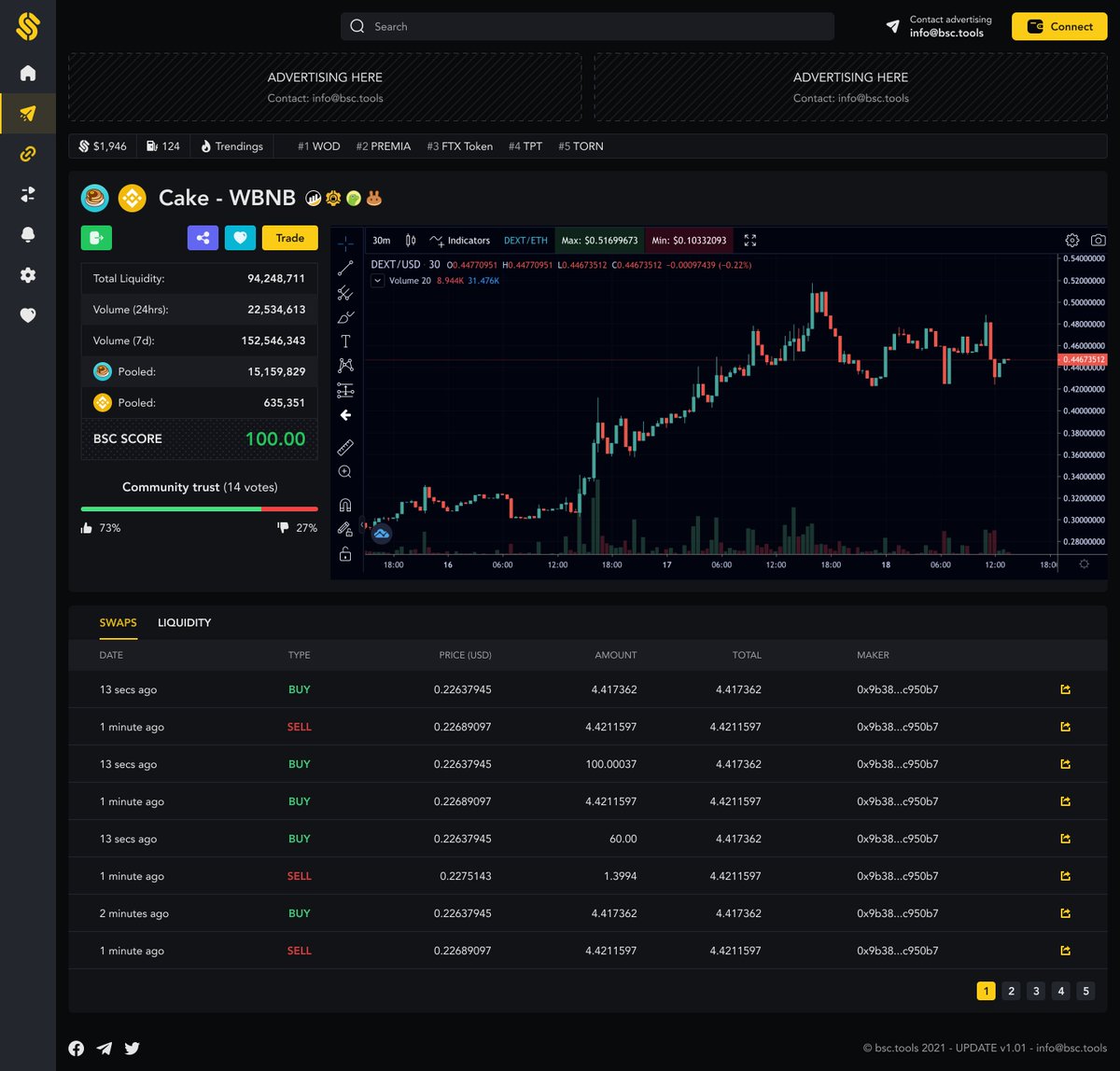Select the pitchfork drawing tool
This screenshot has width=1120, height=1071.
tap(345, 293)
